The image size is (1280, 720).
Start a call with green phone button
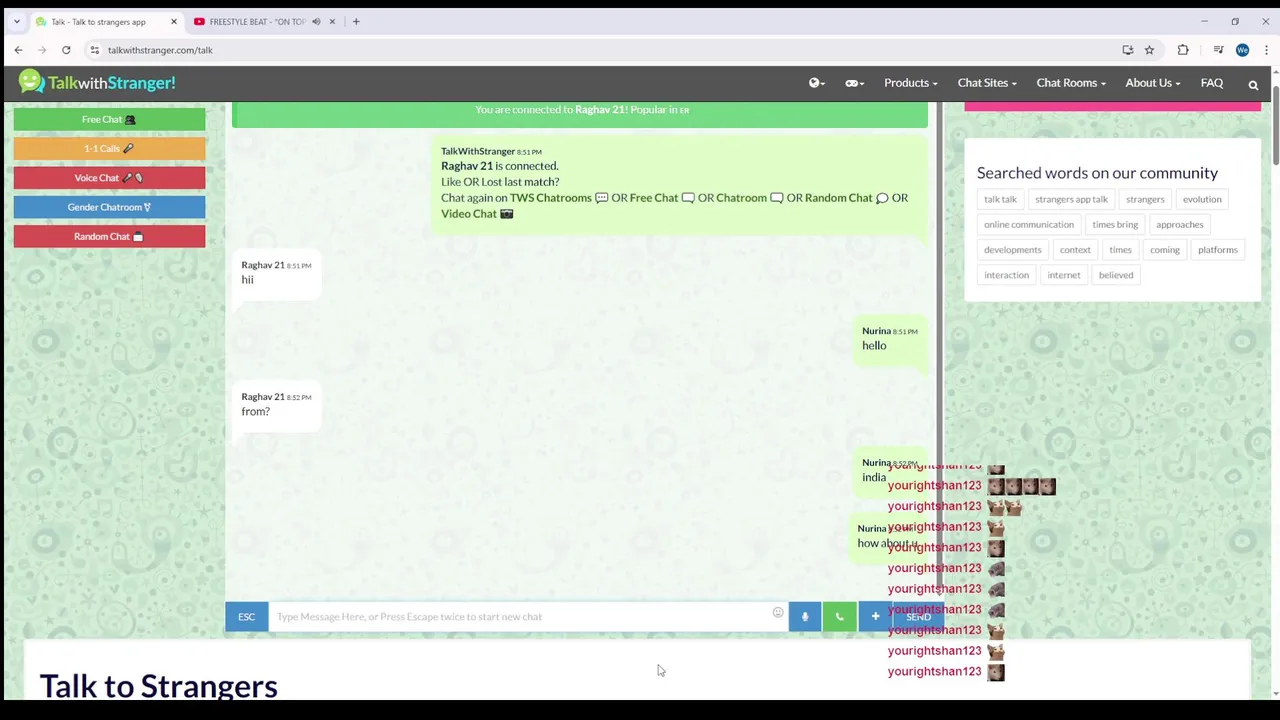(x=839, y=617)
